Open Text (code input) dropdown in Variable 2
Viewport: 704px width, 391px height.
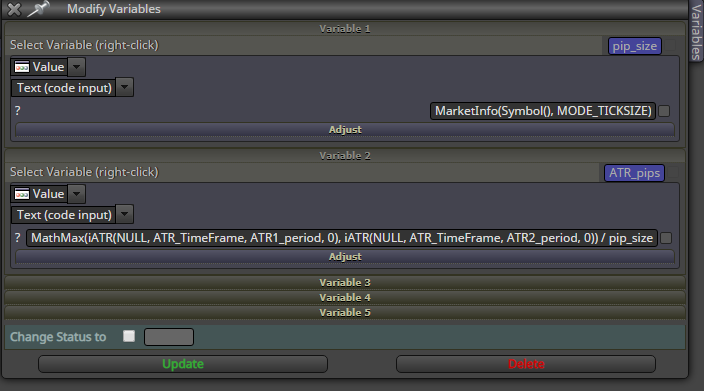124,215
